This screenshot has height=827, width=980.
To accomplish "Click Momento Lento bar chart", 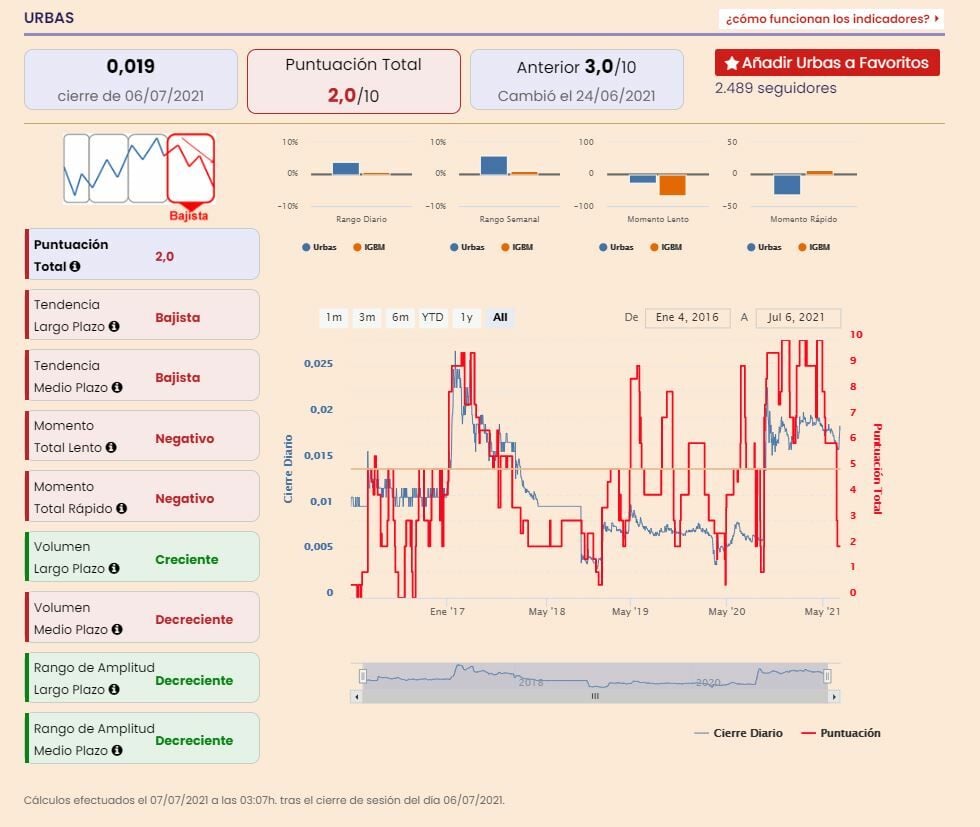I will (658, 174).
